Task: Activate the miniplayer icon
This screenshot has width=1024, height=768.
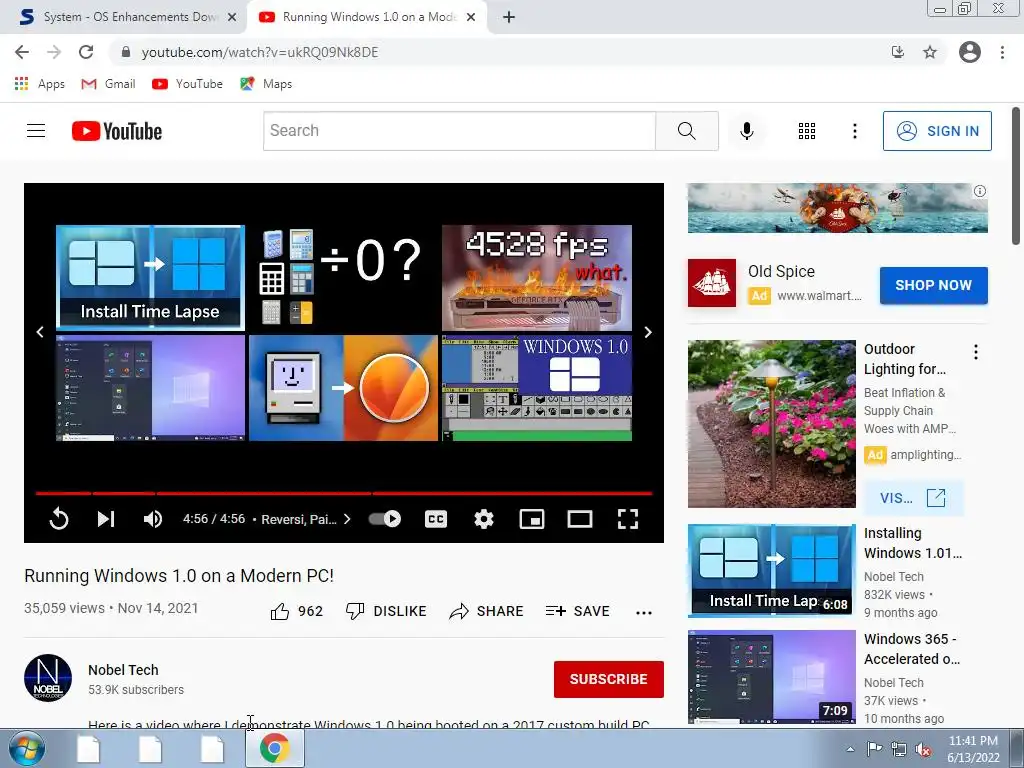Action: (532, 519)
